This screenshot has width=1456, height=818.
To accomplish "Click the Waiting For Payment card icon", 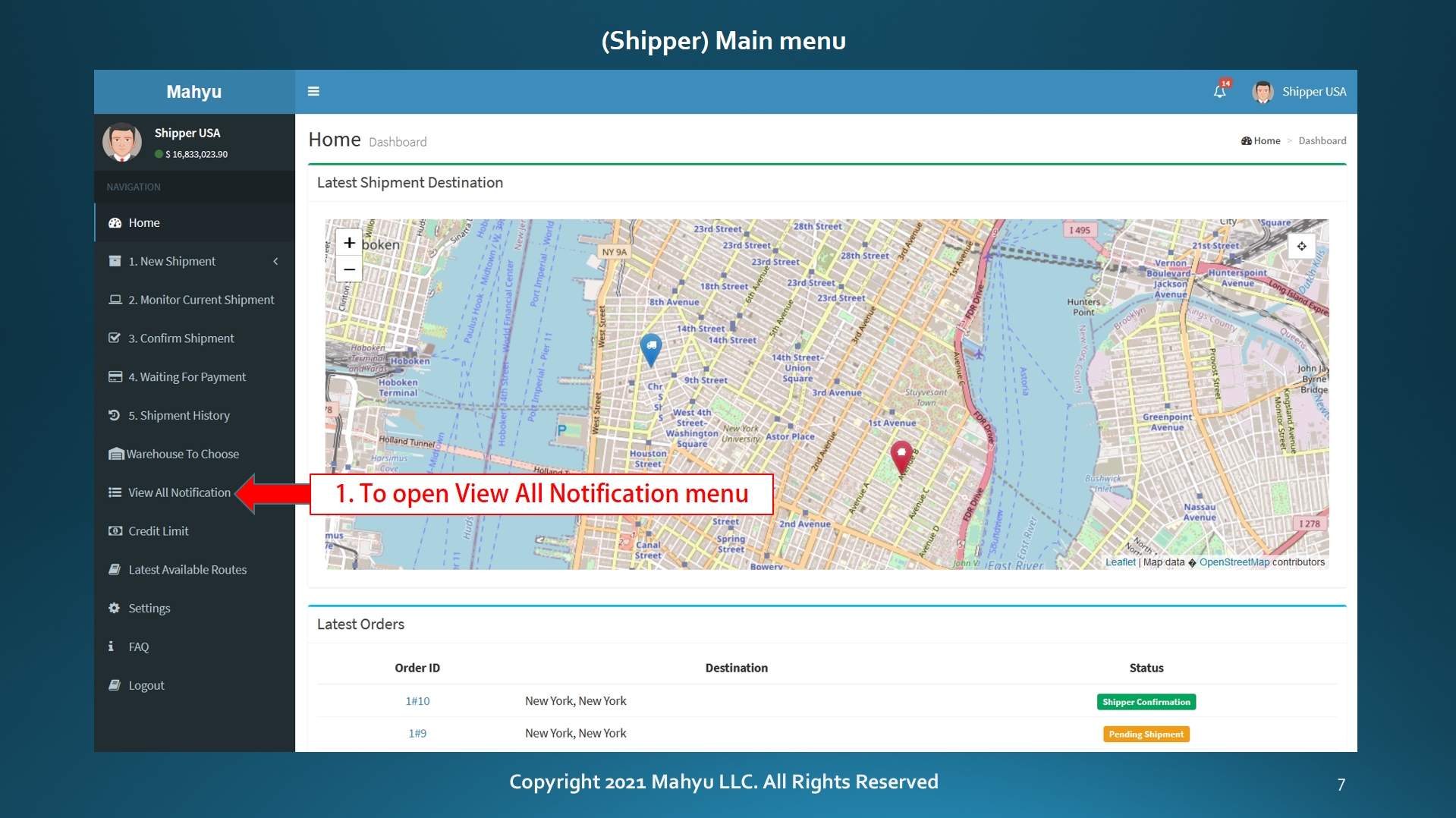I will pos(115,376).
